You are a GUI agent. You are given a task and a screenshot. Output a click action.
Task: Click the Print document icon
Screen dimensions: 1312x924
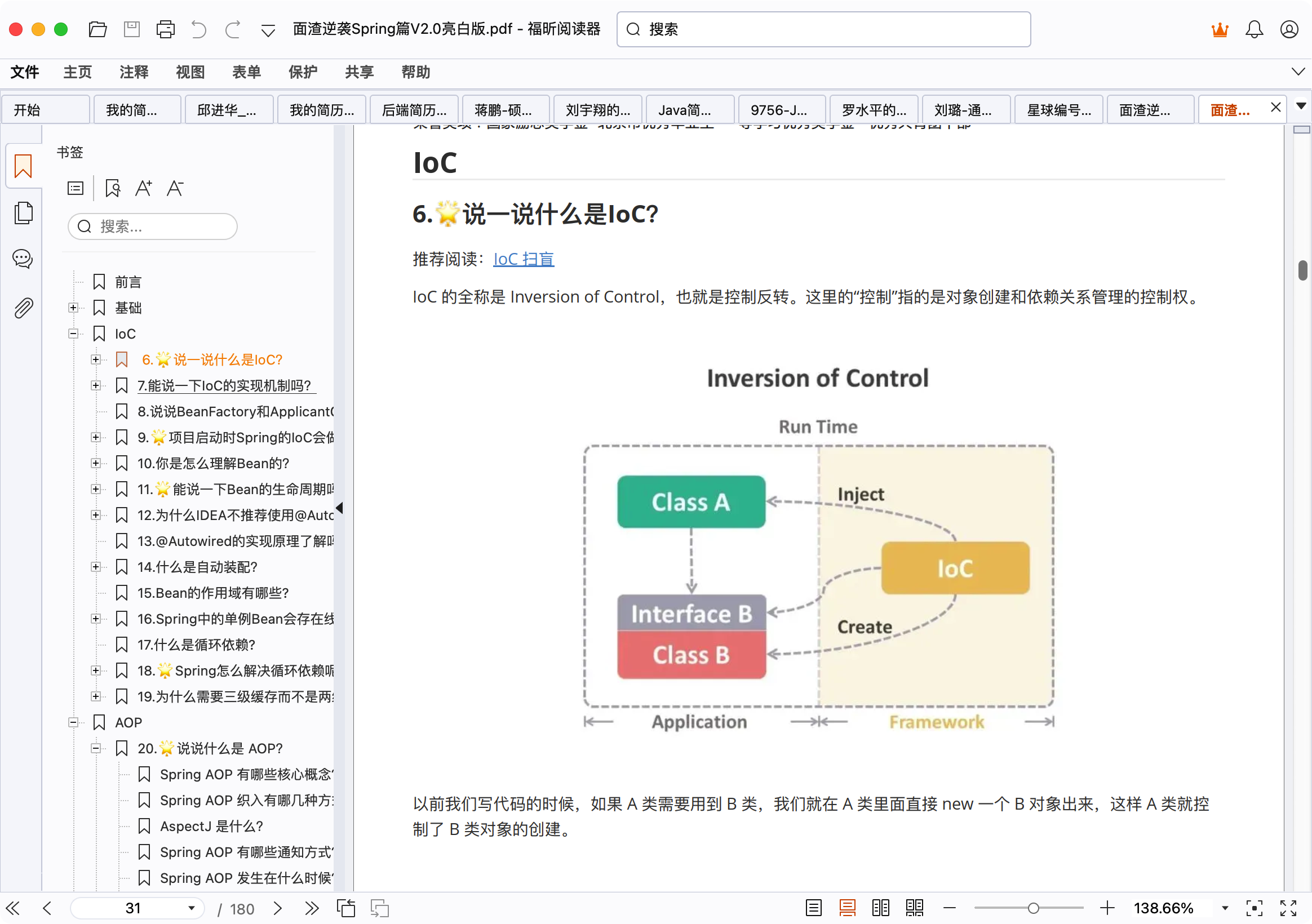(165, 29)
